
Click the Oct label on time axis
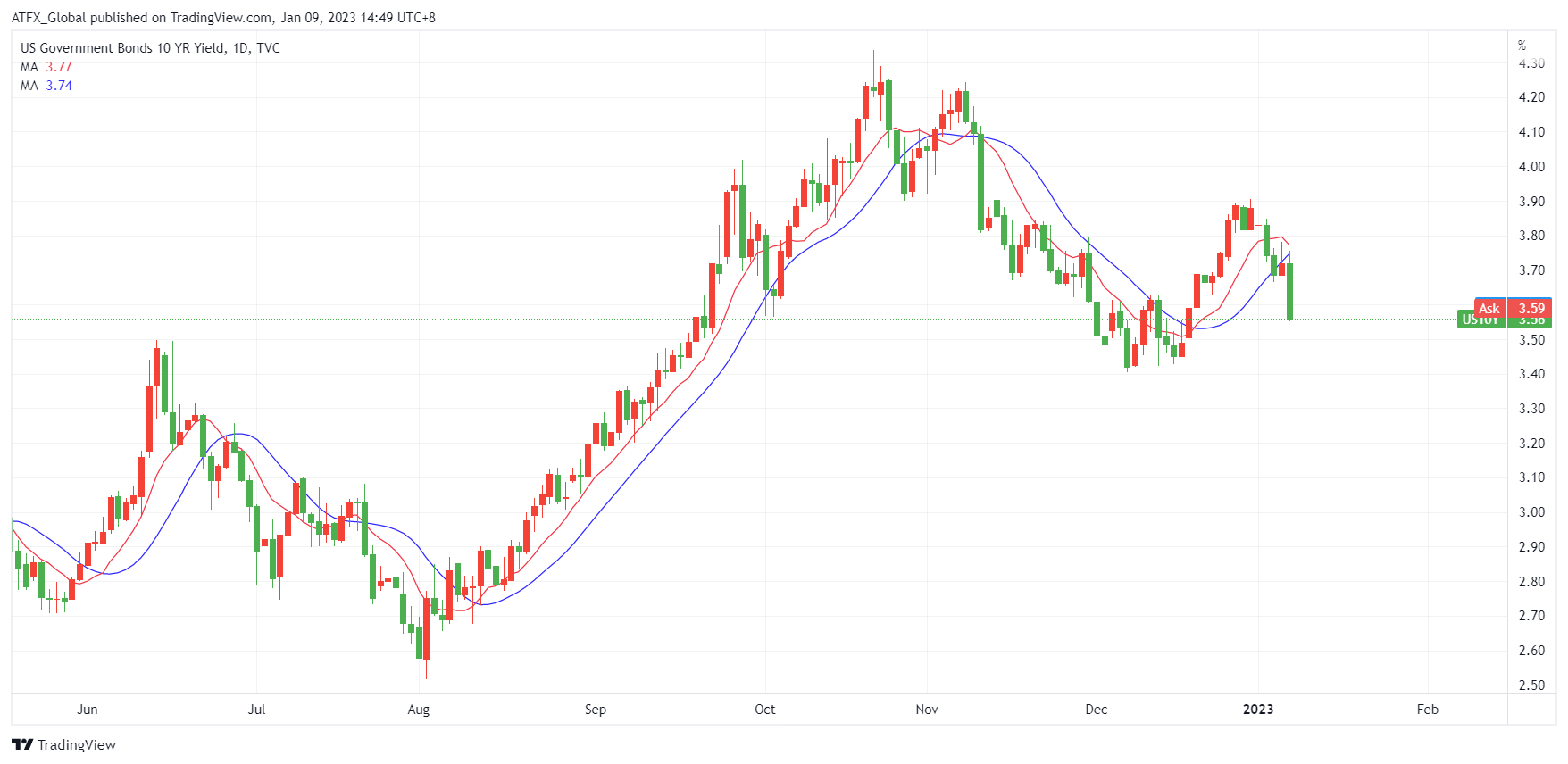click(x=764, y=710)
